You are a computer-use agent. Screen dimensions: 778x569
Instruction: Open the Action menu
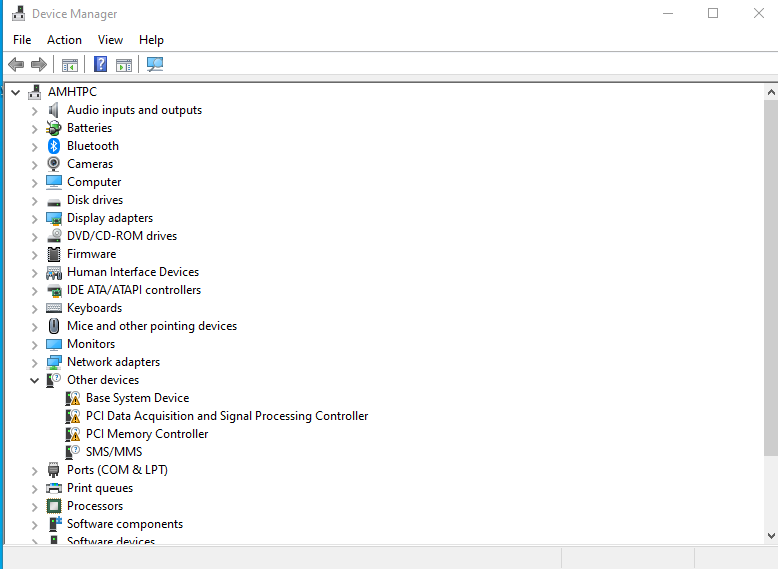tap(64, 40)
